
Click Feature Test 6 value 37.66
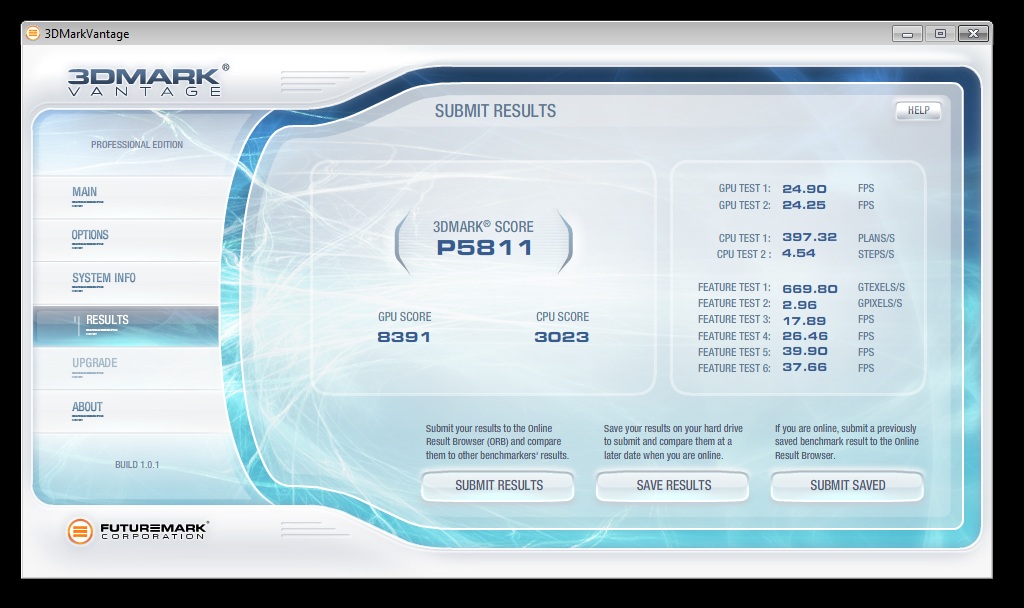[805, 368]
